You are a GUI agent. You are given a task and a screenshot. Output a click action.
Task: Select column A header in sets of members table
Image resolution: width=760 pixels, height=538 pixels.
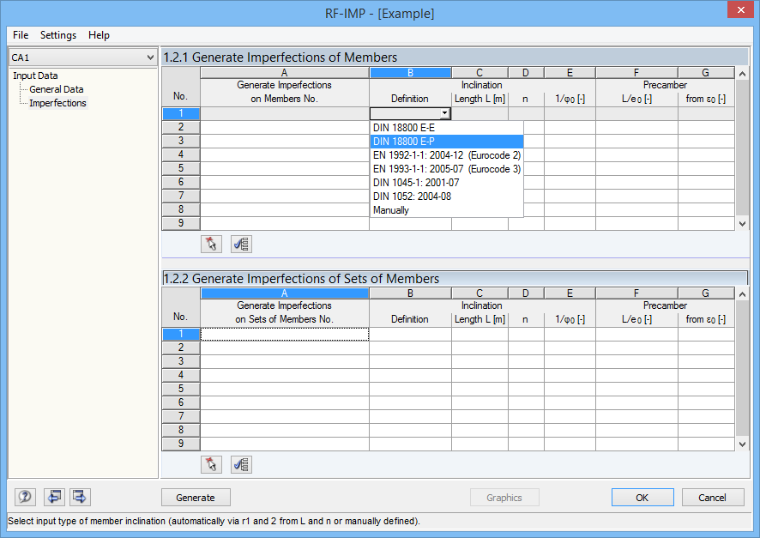click(285, 293)
